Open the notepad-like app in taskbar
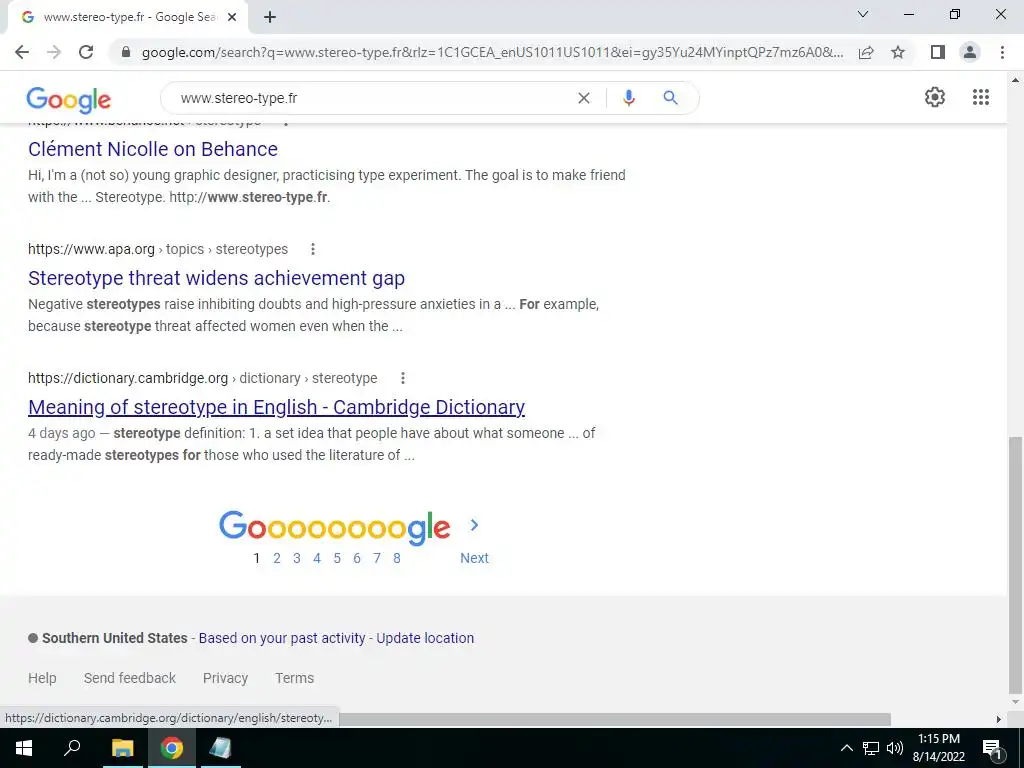Screen dimensions: 1024x768 221,748
